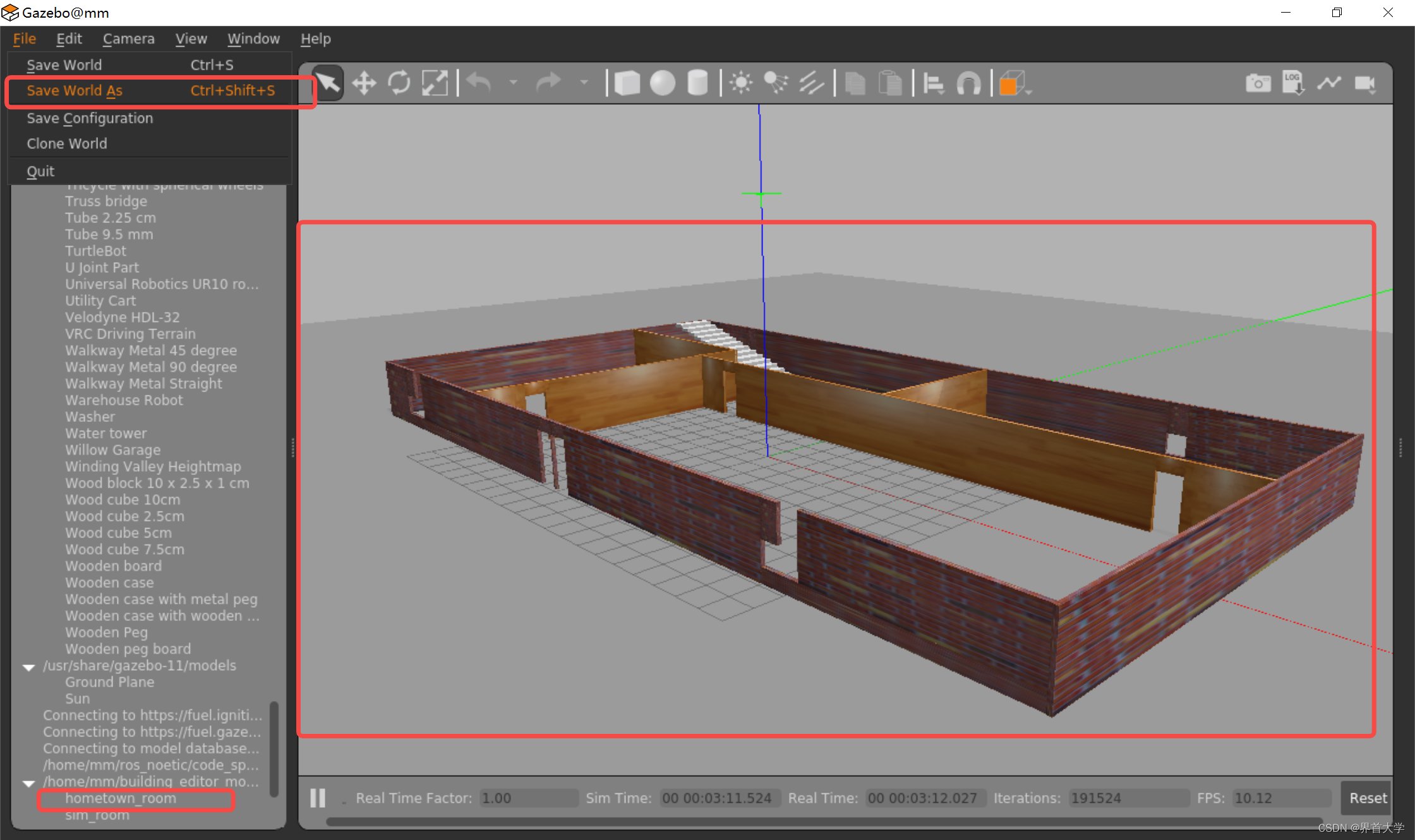
Task: Select the screenshot capture icon
Action: [1259, 82]
